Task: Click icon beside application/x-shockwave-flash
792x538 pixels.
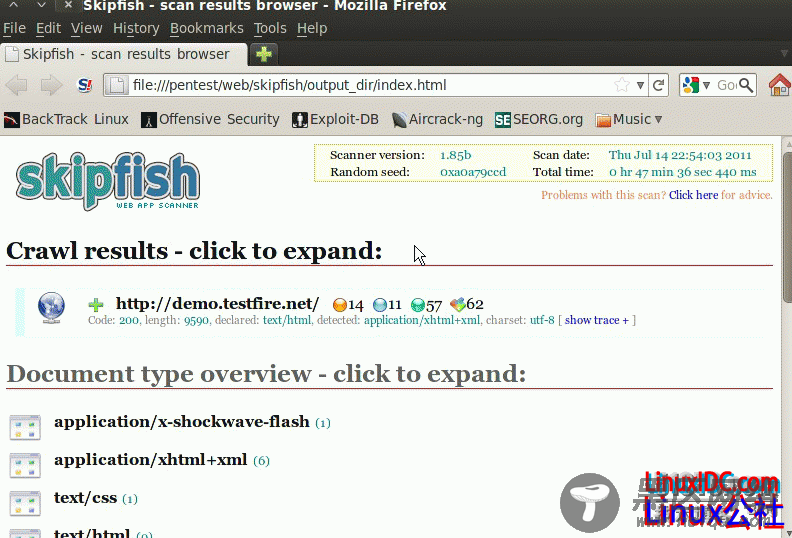Action: [25, 427]
